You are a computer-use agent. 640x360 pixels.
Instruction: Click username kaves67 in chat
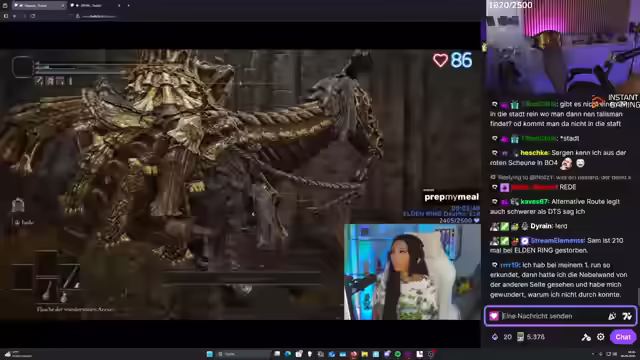[x=534, y=202]
